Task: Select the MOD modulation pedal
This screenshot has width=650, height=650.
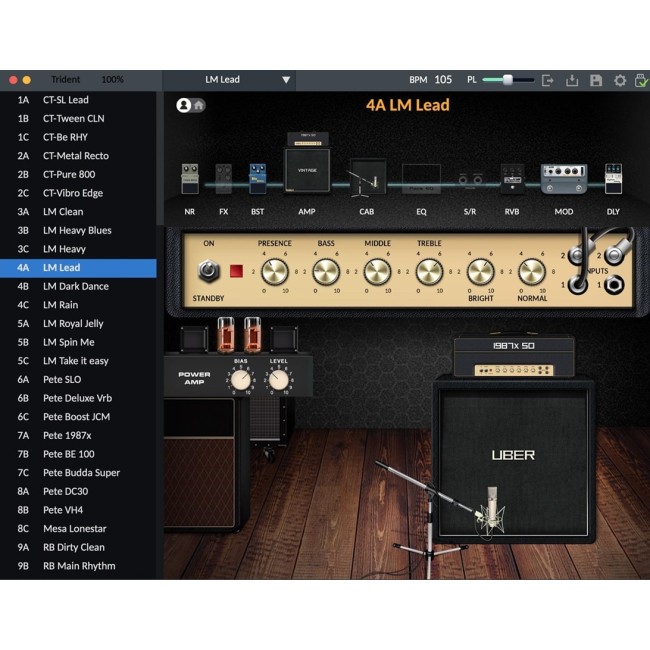Action: 563,178
